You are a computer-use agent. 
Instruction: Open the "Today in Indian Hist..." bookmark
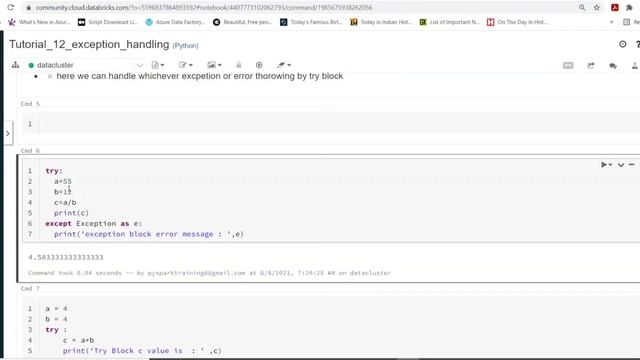(x=381, y=22)
